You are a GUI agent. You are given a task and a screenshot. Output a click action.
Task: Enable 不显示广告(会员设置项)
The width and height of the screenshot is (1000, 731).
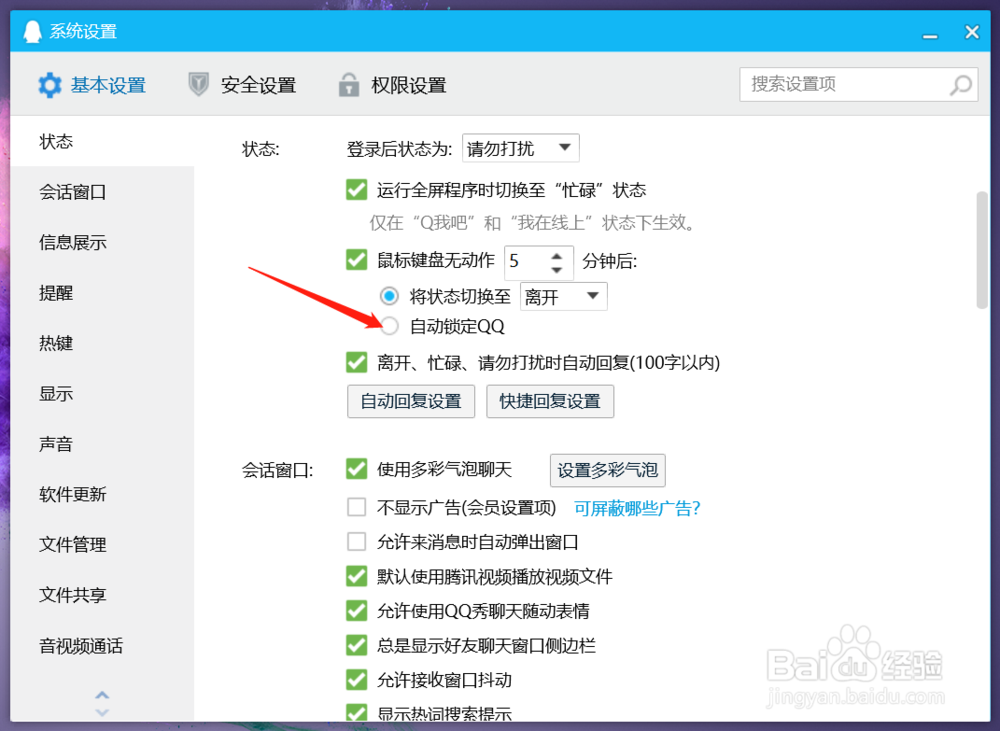click(356, 507)
